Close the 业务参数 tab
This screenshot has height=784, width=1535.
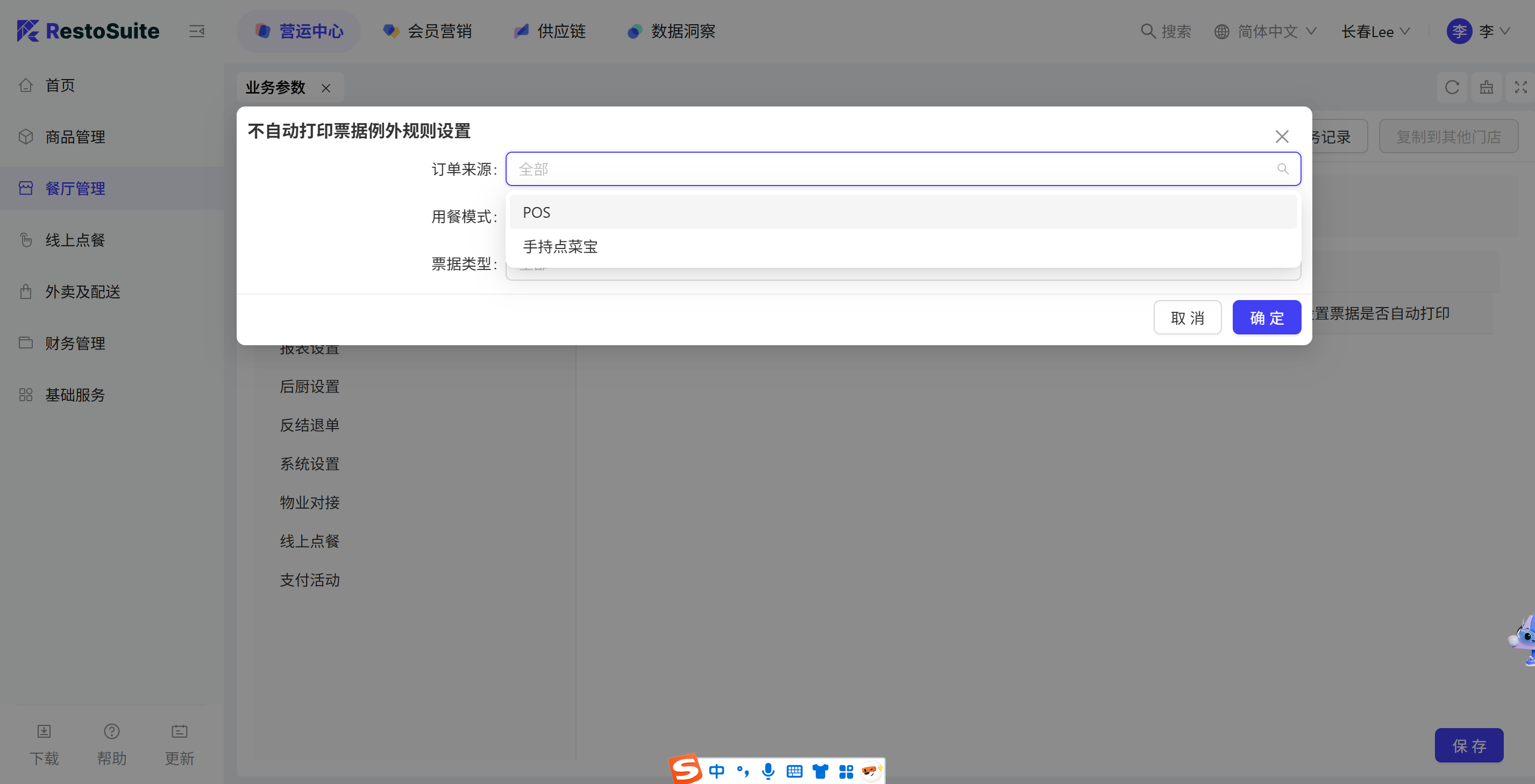(326, 88)
